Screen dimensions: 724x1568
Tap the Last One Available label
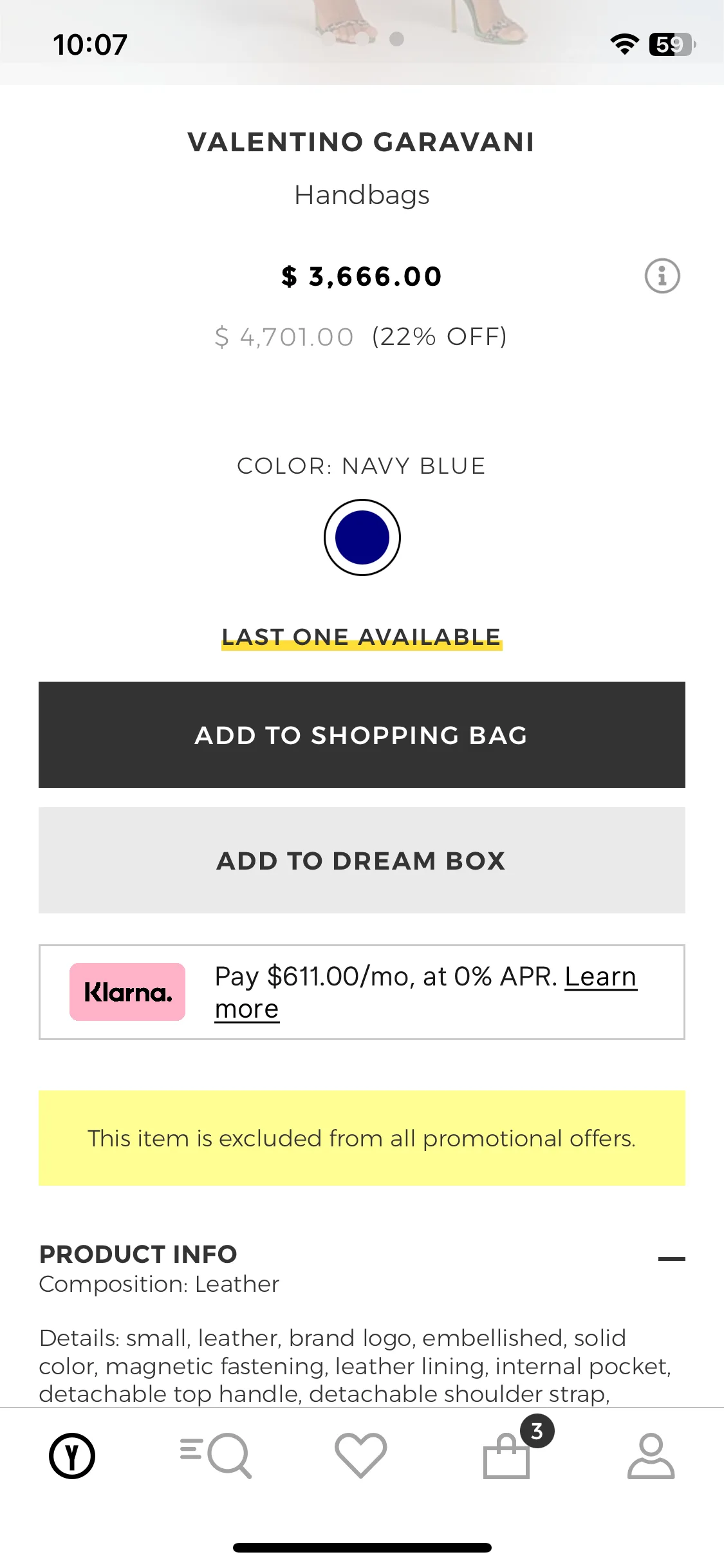pyautogui.click(x=362, y=637)
